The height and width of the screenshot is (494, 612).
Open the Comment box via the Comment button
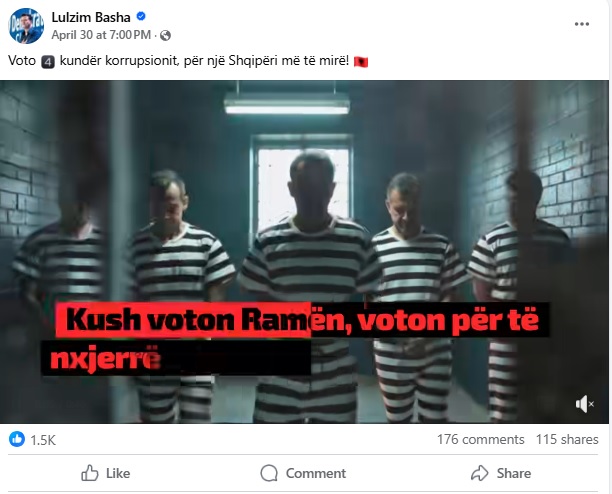[x=303, y=473]
